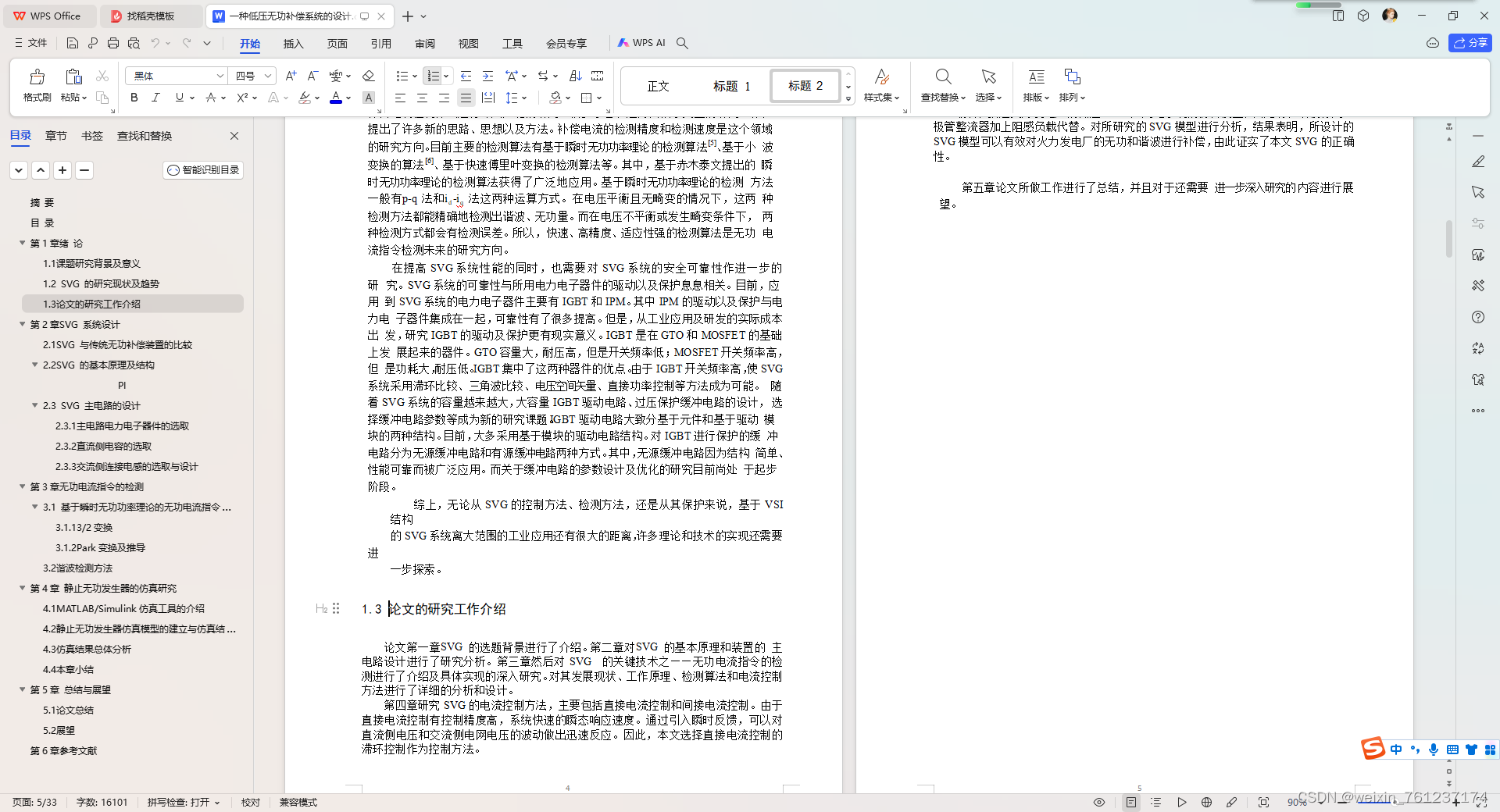Image resolution: width=1500 pixels, height=812 pixels.
Task: Set center text alignment
Action: point(422,98)
